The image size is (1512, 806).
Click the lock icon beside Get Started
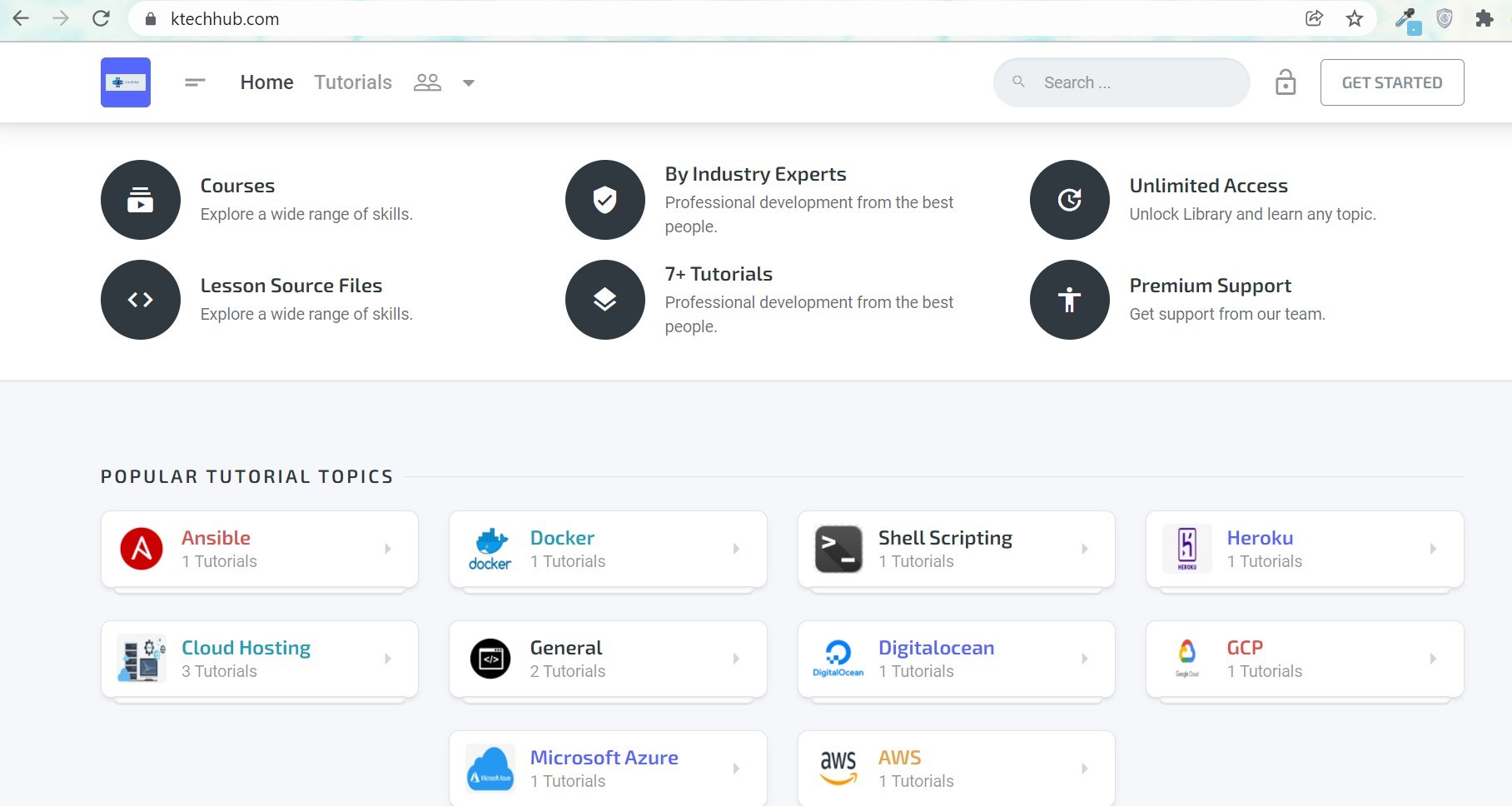[x=1285, y=82]
